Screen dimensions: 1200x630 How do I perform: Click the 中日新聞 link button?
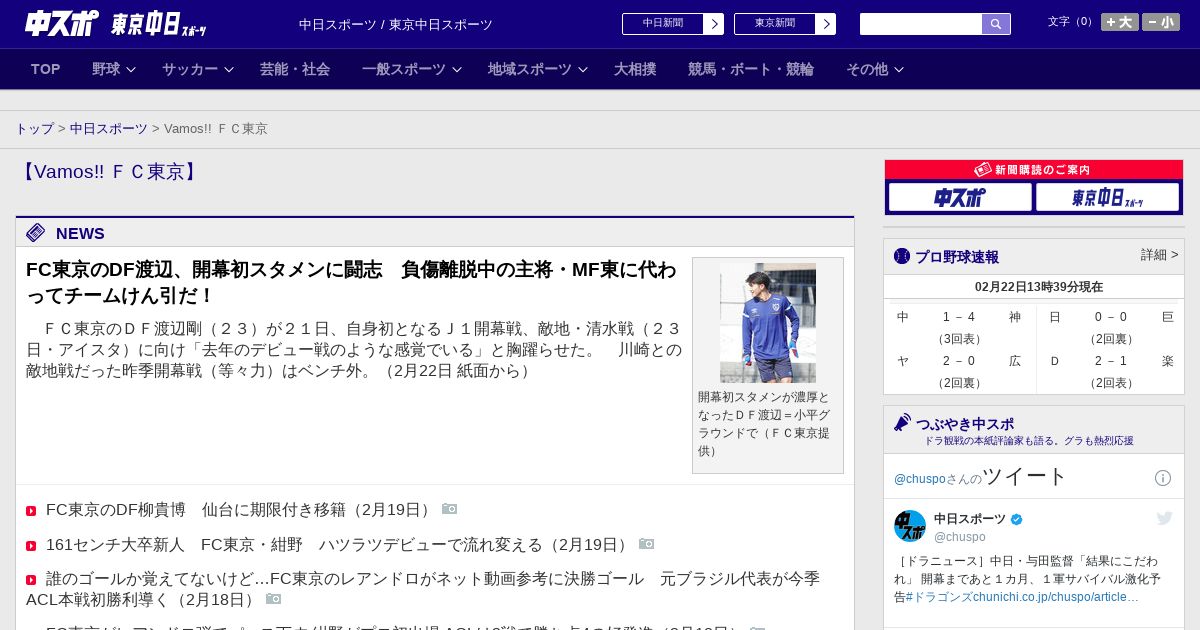[x=663, y=24]
